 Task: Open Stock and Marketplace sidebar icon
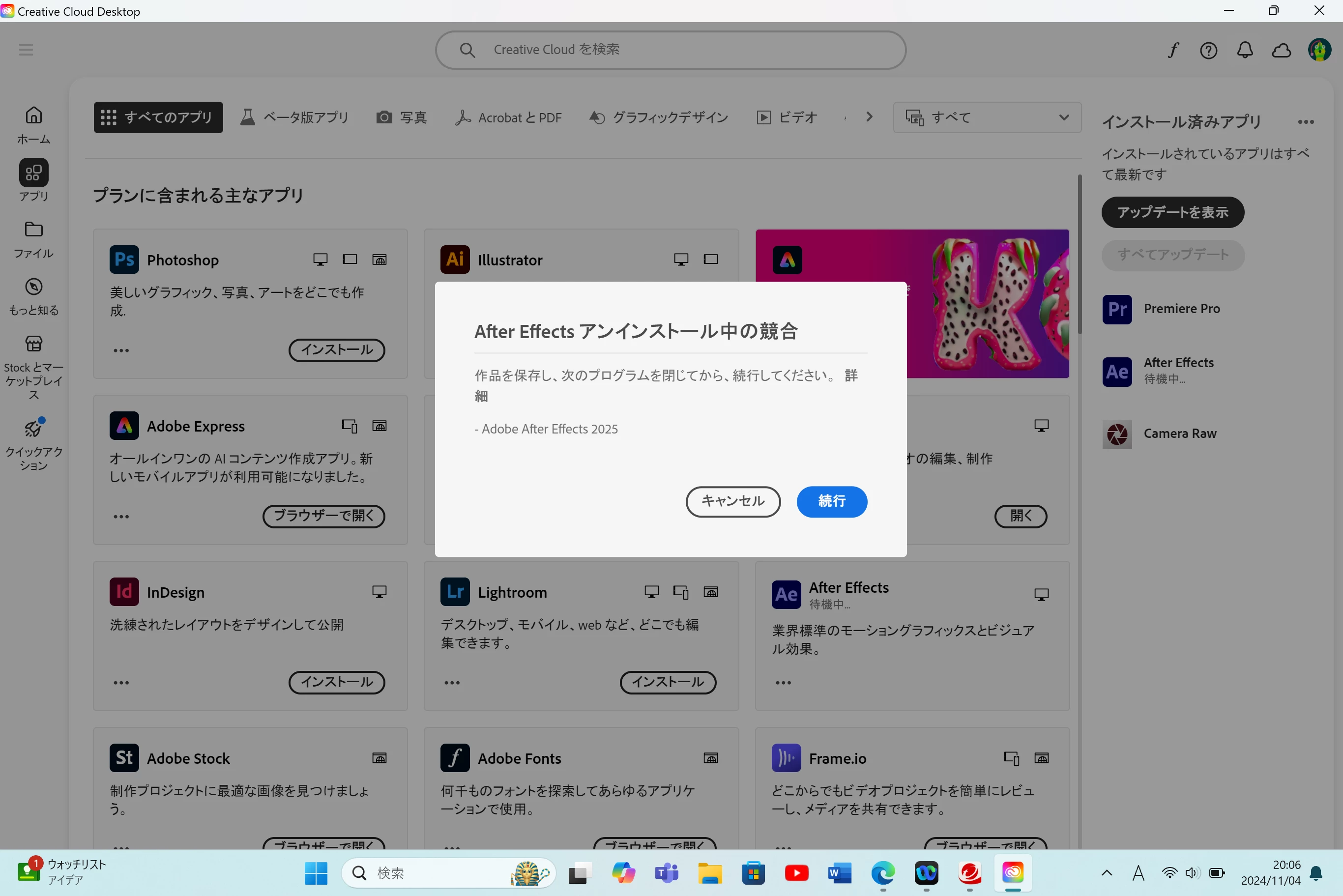[x=34, y=366]
